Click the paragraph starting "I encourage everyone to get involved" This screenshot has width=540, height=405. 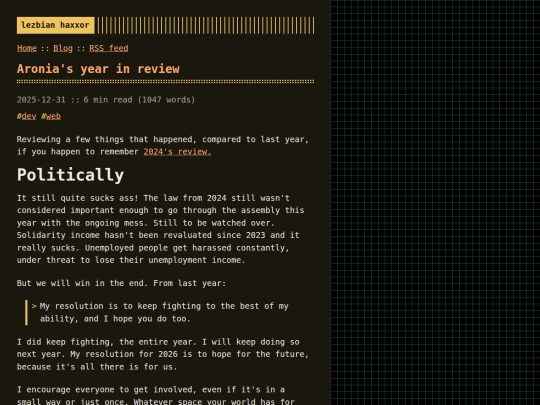coord(156,396)
